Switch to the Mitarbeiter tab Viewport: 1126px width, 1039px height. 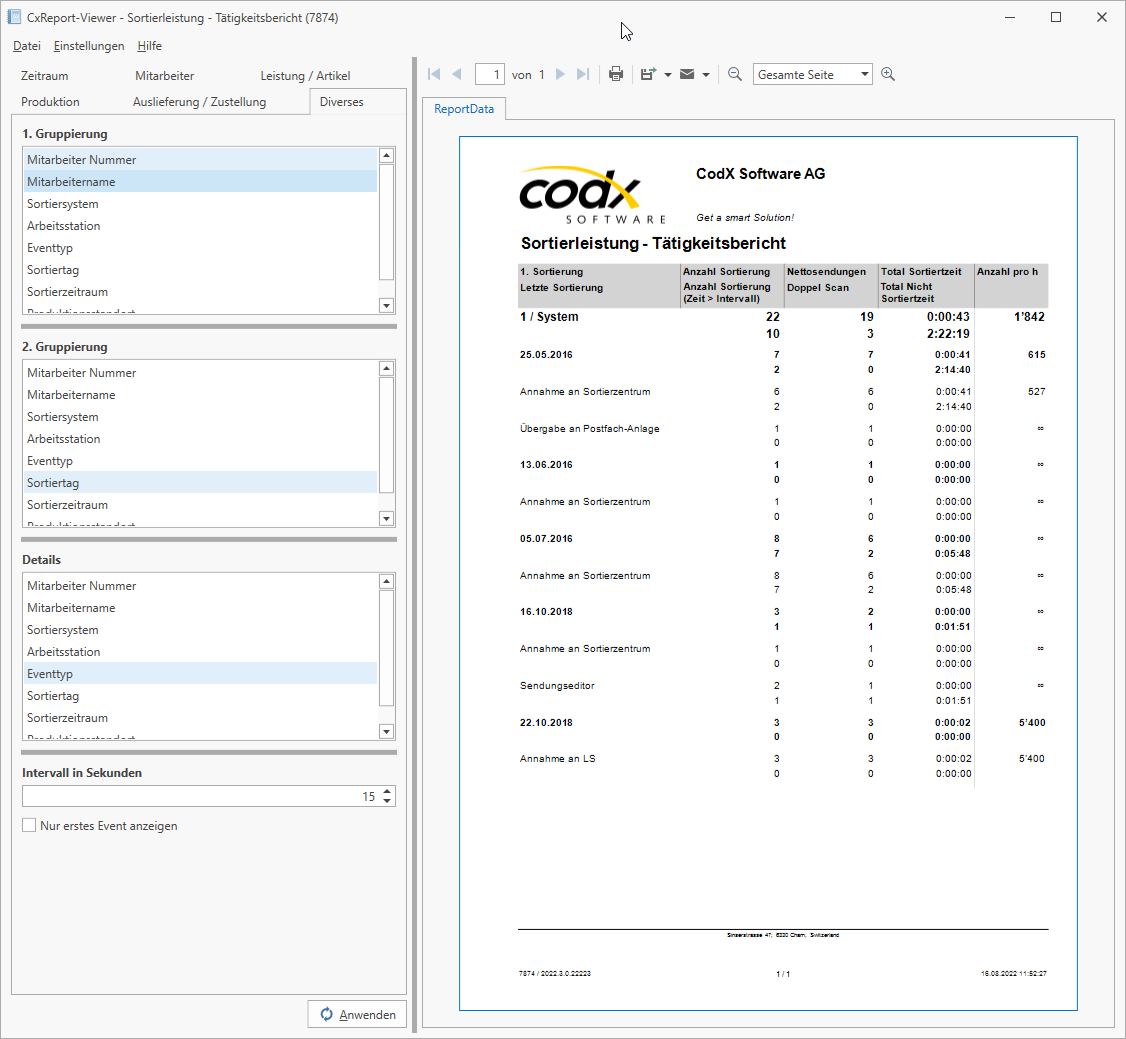pos(164,75)
